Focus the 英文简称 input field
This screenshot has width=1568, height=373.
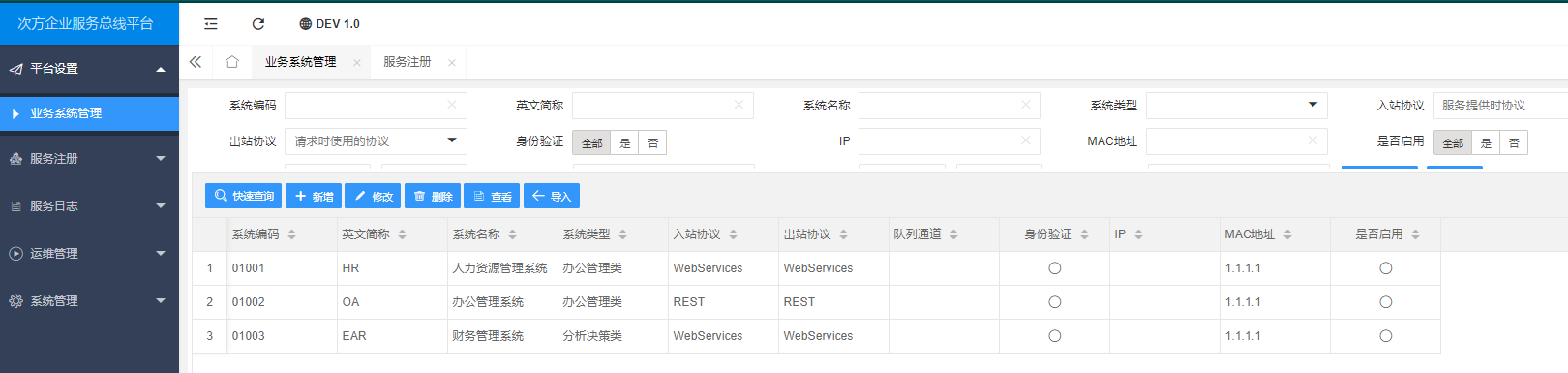click(663, 105)
